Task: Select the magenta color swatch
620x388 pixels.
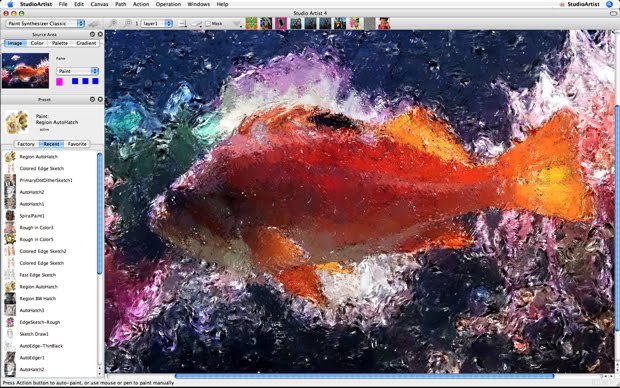Action: tap(59, 81)
